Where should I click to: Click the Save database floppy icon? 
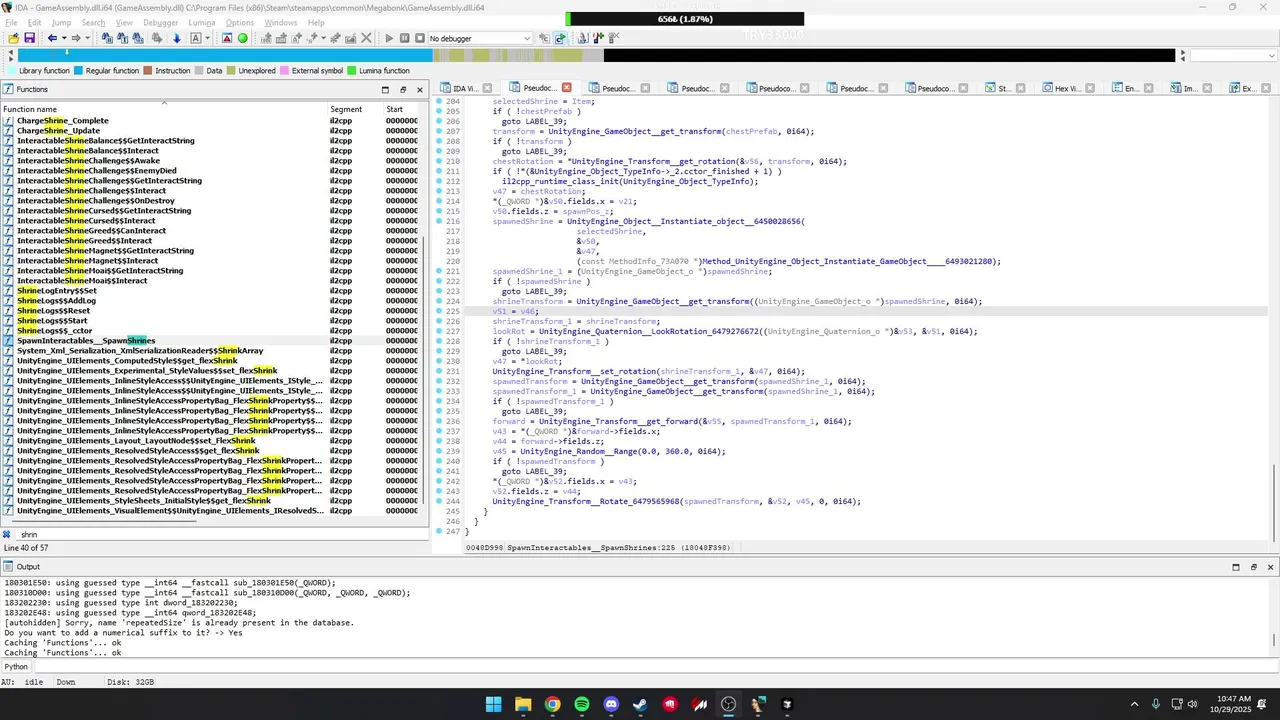tap(30, 38)
